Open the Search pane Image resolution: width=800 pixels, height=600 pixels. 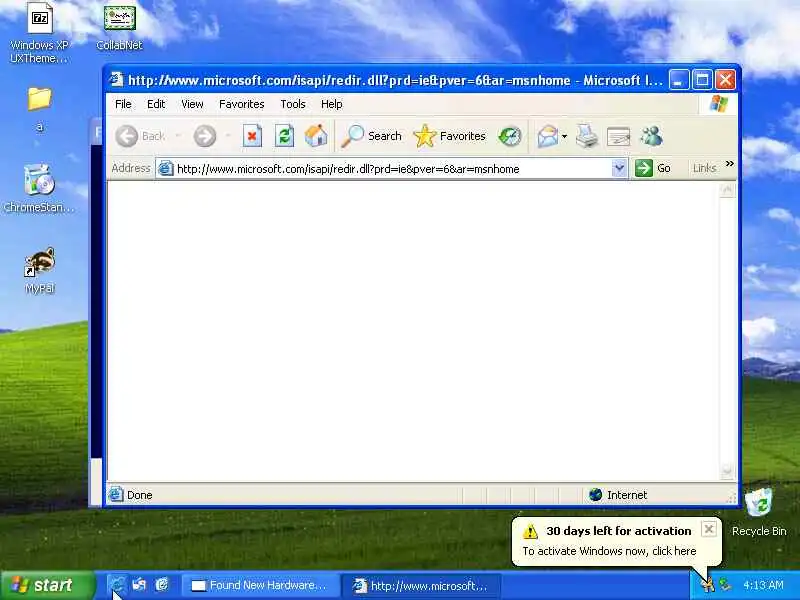(x=371, y=136)
